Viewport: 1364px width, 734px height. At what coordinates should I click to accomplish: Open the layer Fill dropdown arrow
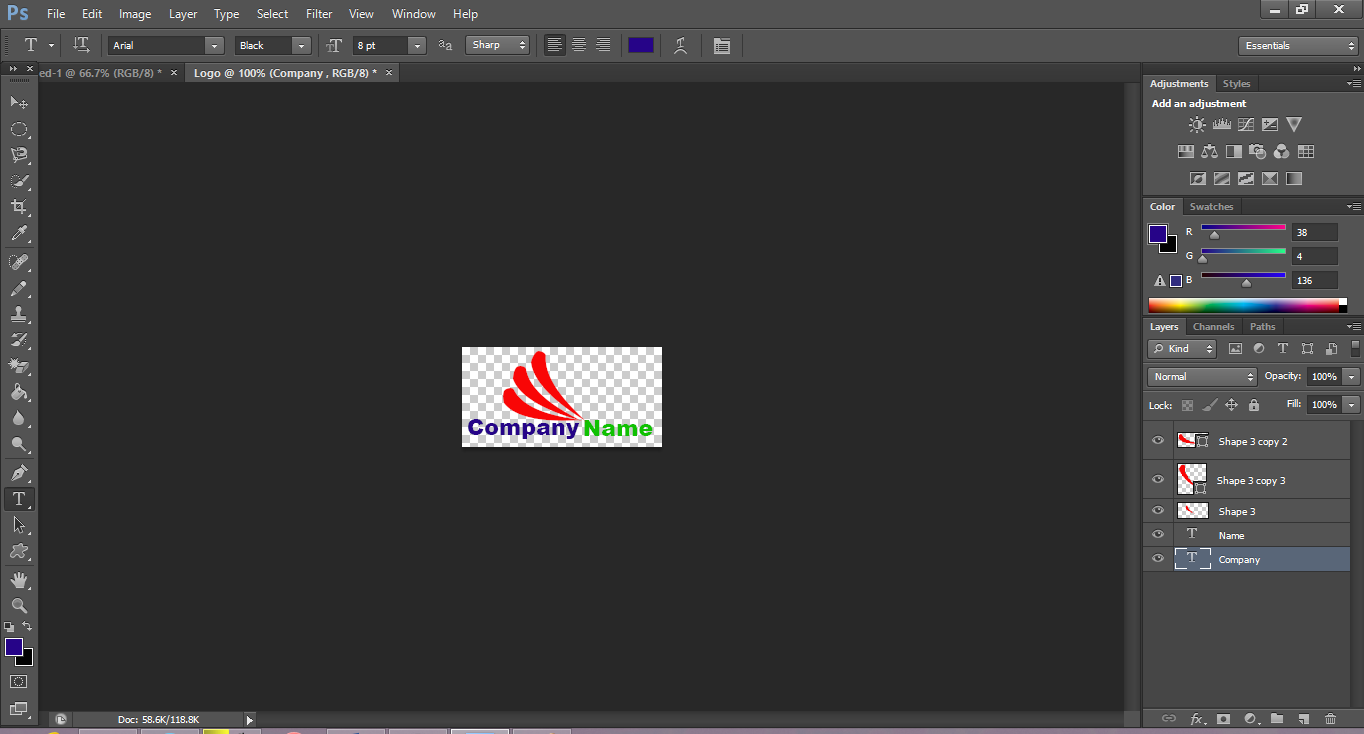1351,404
